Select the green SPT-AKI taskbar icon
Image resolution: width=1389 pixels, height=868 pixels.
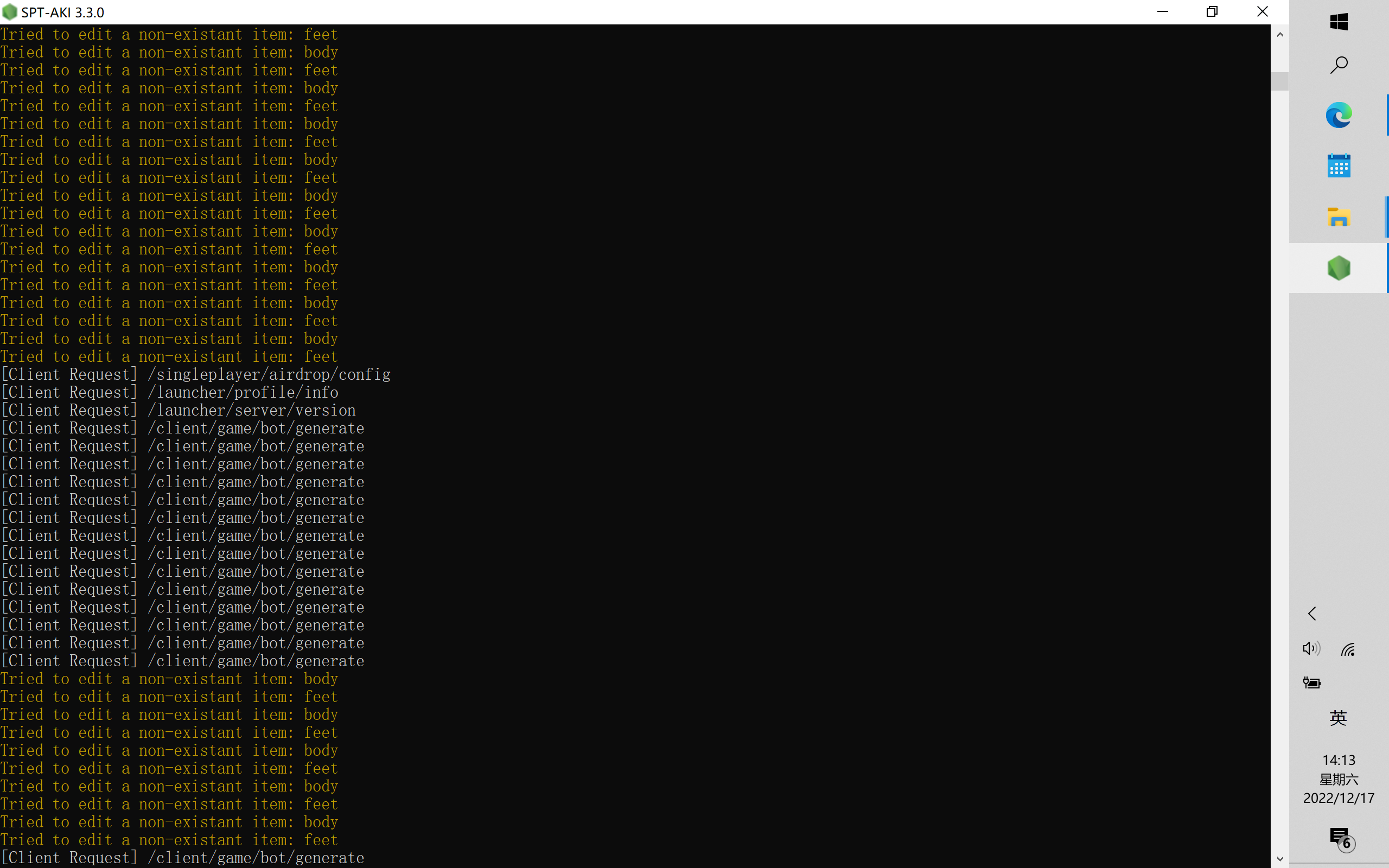(x=1339, y=268)
